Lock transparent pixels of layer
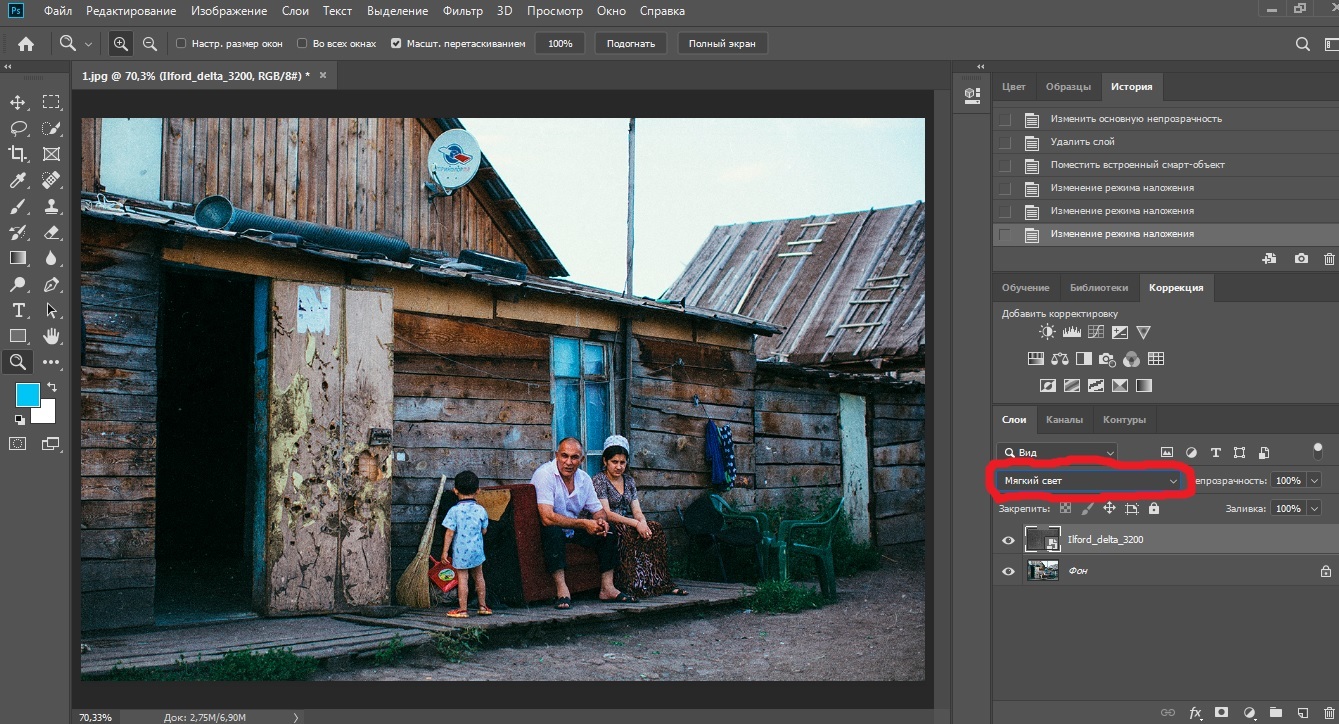The height and width of the screenshot is (724, 1339). [x=1066, y=509]
